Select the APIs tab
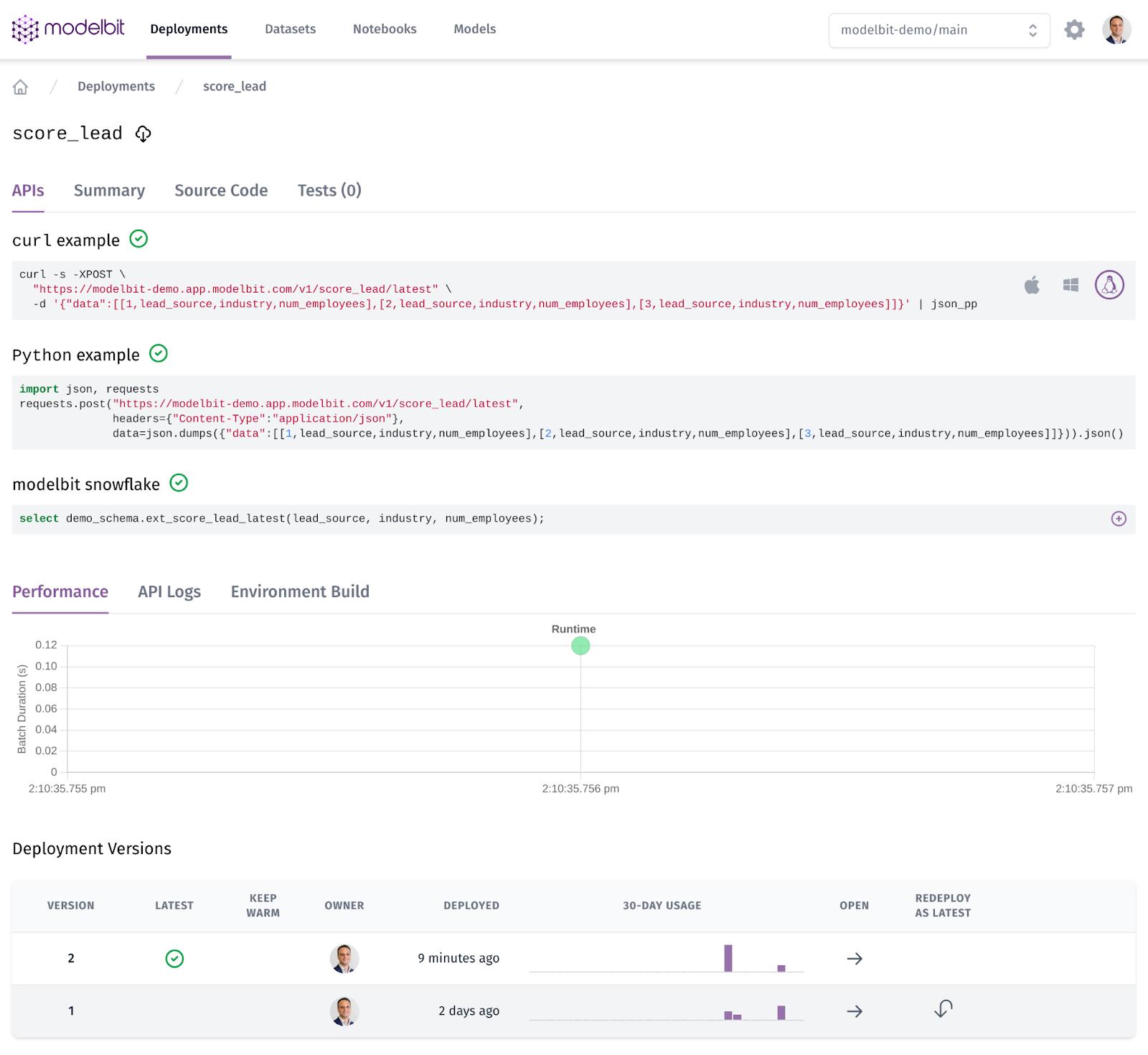Viewport: 1148px width, 1055px height. click(28, 191)
